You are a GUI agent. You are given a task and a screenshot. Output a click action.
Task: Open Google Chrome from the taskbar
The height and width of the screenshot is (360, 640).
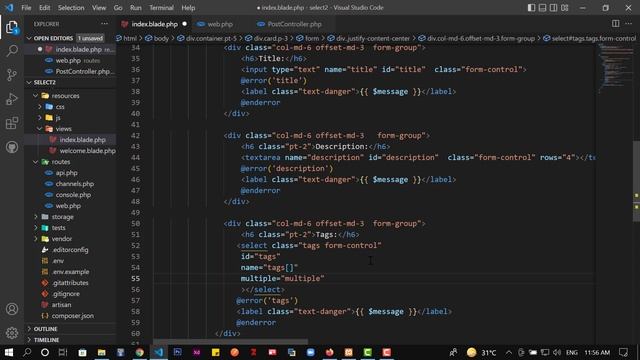(140, 352)
